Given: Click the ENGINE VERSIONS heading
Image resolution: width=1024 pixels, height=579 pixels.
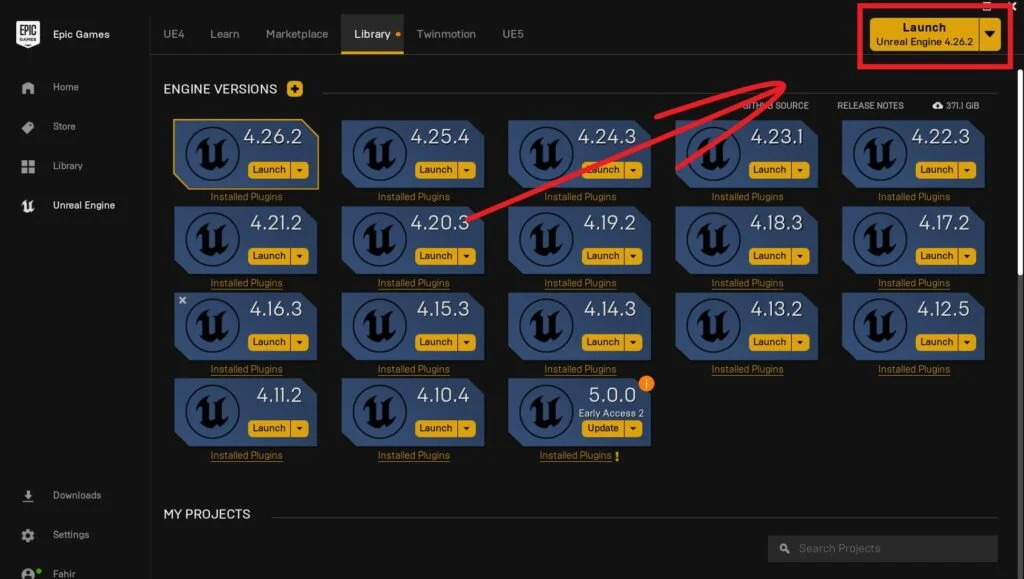Looking at the screenshot, I should 220,89.
